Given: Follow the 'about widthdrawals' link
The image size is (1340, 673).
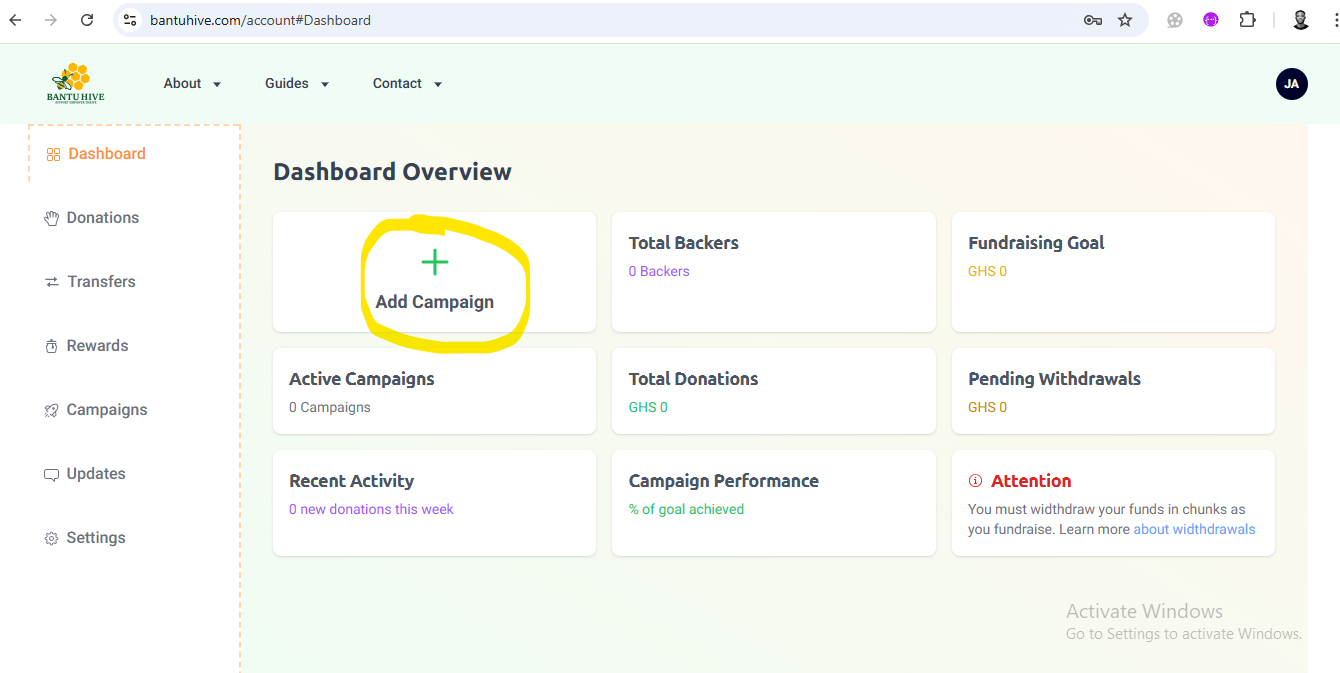Looking at the screenshot, I should coord(1194,529).
